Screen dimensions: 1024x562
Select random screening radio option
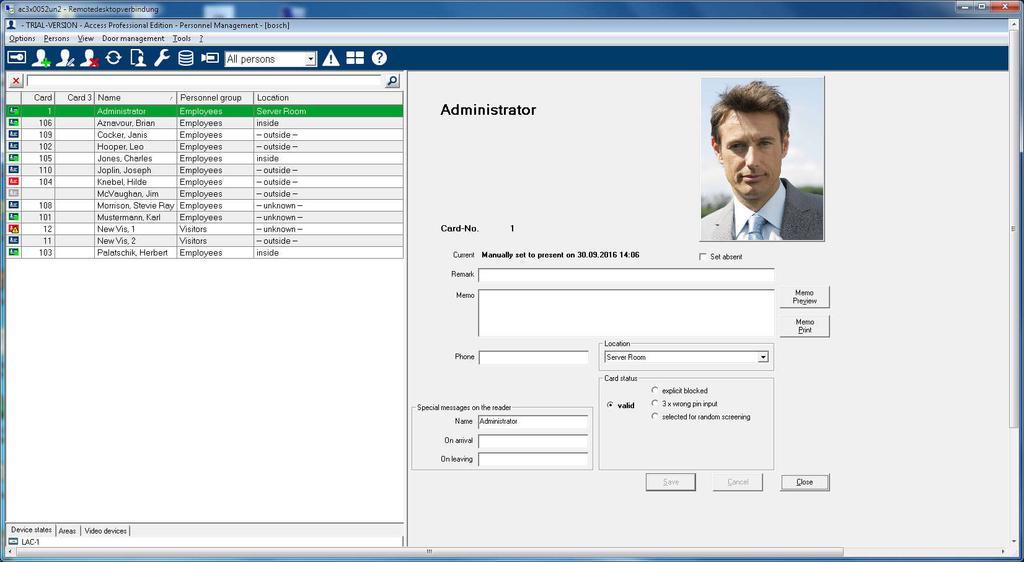[655, 416]
